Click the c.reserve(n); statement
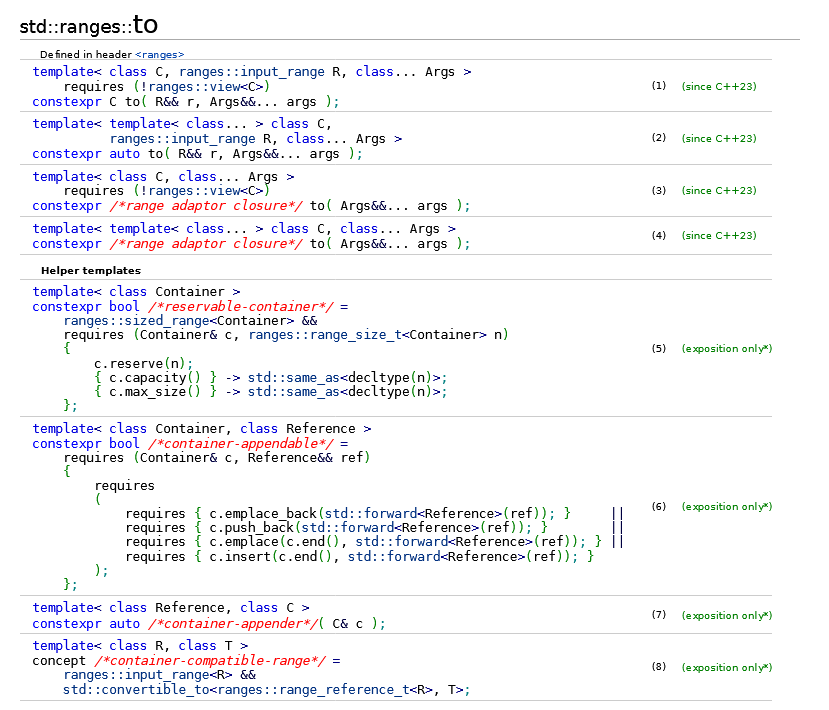This screenshot has height=710, width=829. (x=144, y=364)
